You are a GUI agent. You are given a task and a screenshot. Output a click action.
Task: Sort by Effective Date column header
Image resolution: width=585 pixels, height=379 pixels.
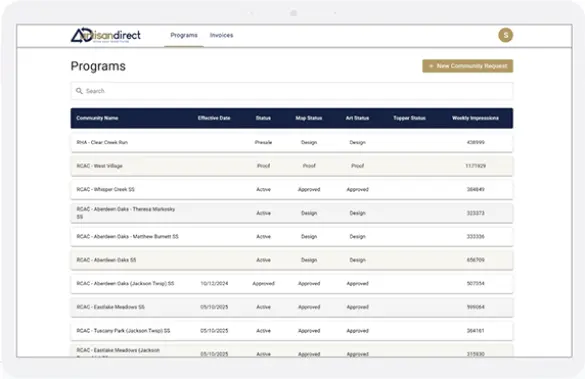tap(214, 118)
